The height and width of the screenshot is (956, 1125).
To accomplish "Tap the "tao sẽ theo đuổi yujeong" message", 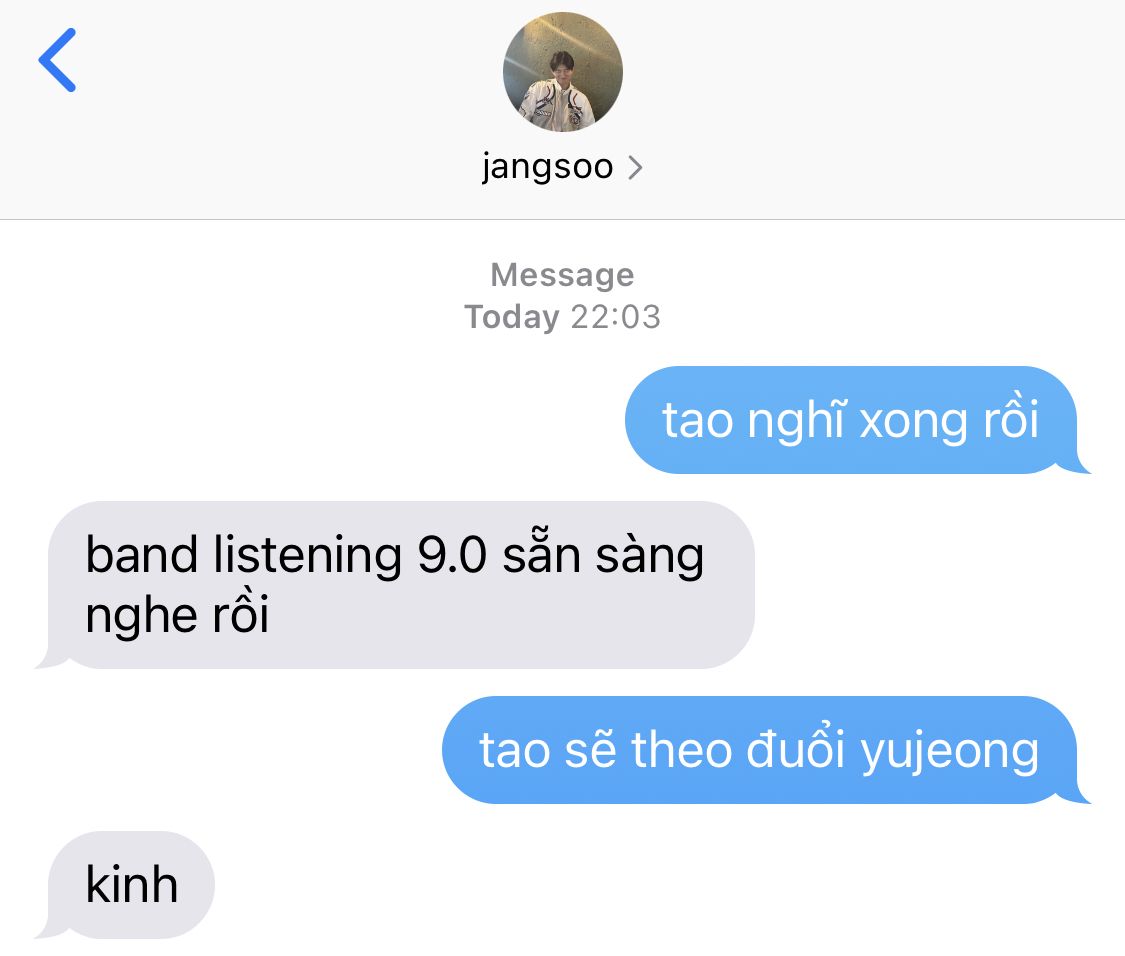I will point(766,750).
